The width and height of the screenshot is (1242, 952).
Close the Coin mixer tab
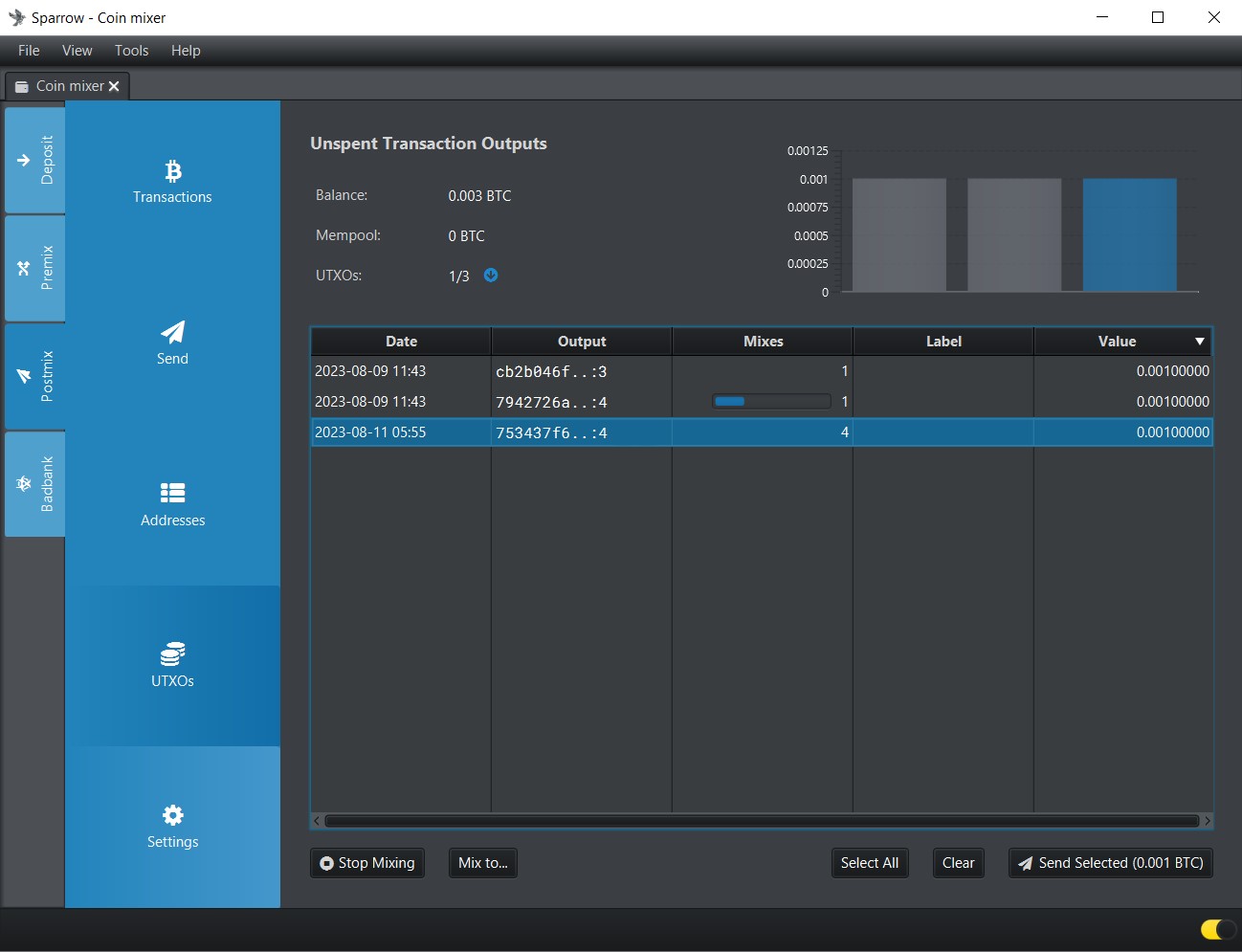[114, 86]
